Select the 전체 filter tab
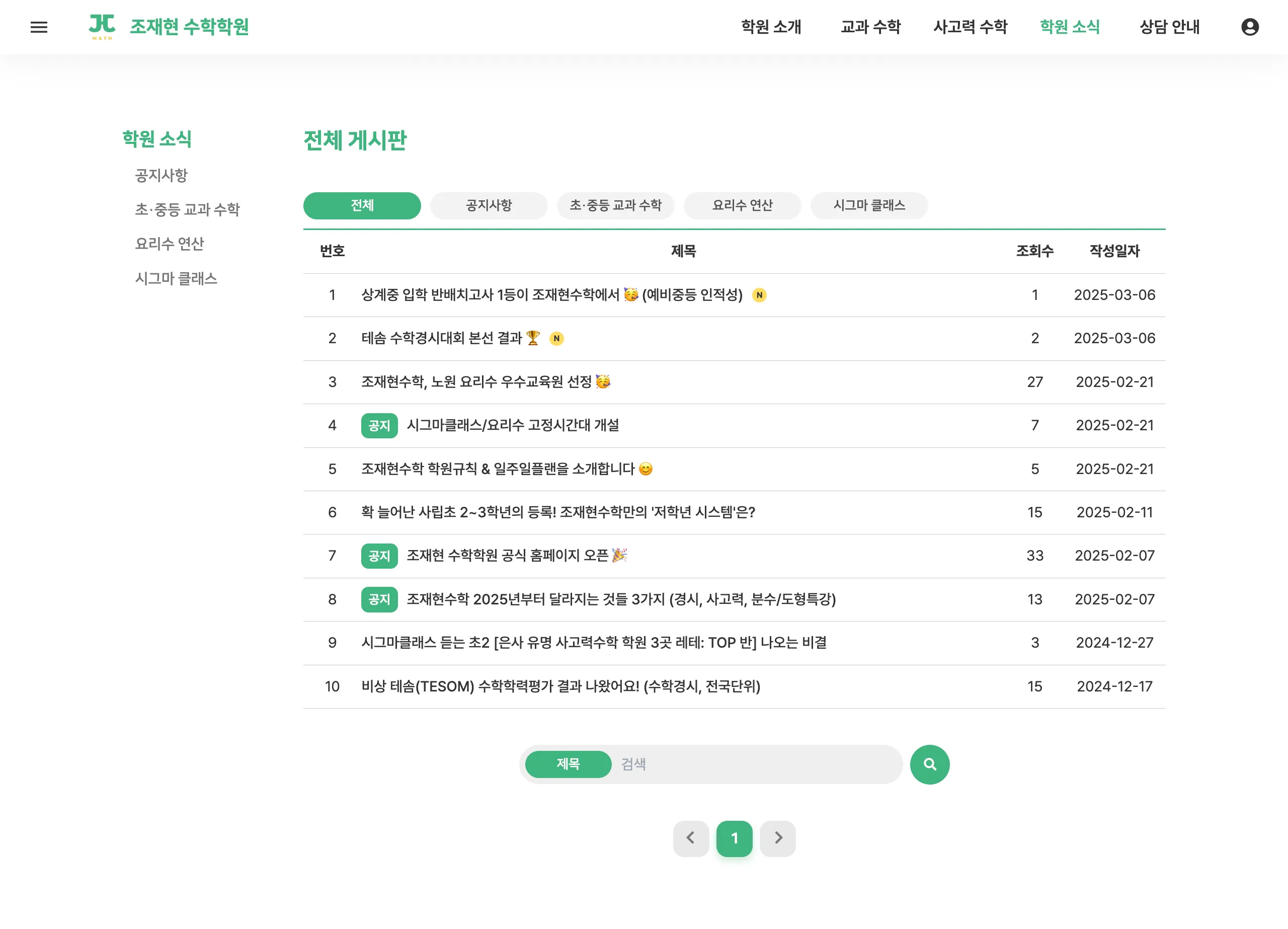The height and width of the screenshot is (929, 1288). (362, 205)
